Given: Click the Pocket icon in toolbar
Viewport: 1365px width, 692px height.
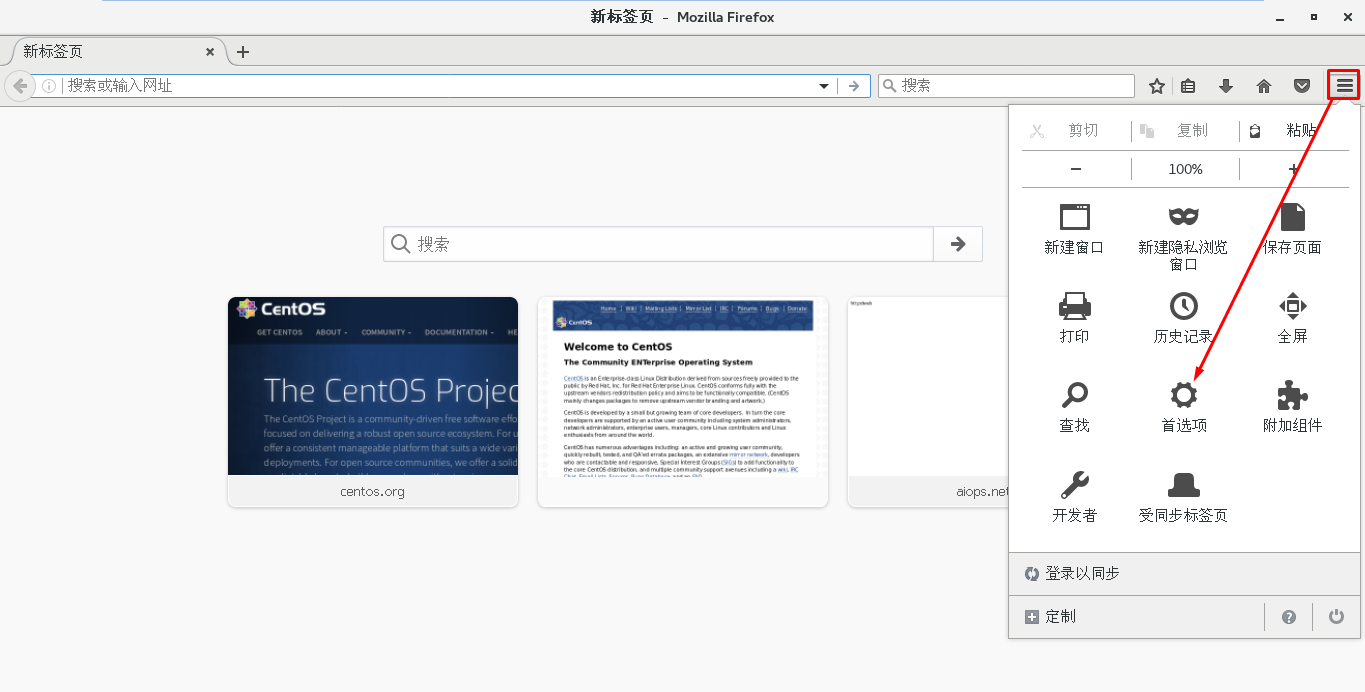Looking at the screenshot, I should click(x=1302, y=86).
